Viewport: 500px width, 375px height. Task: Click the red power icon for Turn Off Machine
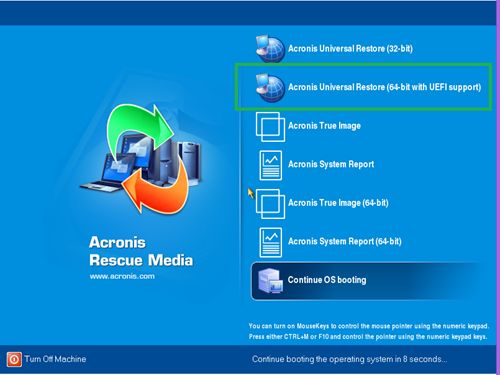(x=14, y=359)
